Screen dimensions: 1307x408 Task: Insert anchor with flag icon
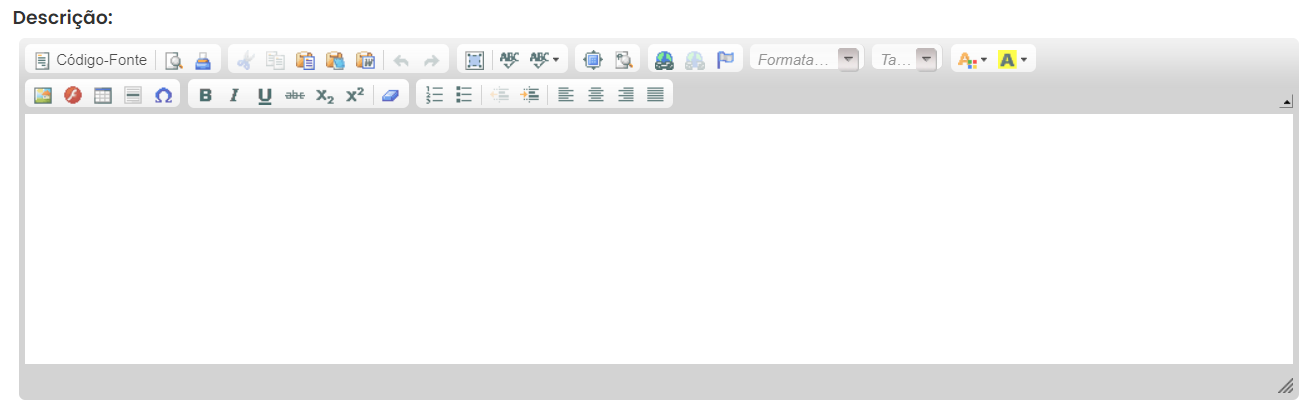click(725, 60)
